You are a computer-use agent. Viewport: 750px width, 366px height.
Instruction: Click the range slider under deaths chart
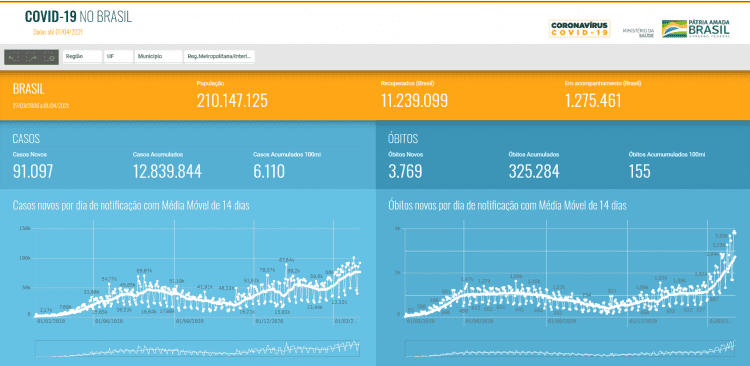[571, 349]
